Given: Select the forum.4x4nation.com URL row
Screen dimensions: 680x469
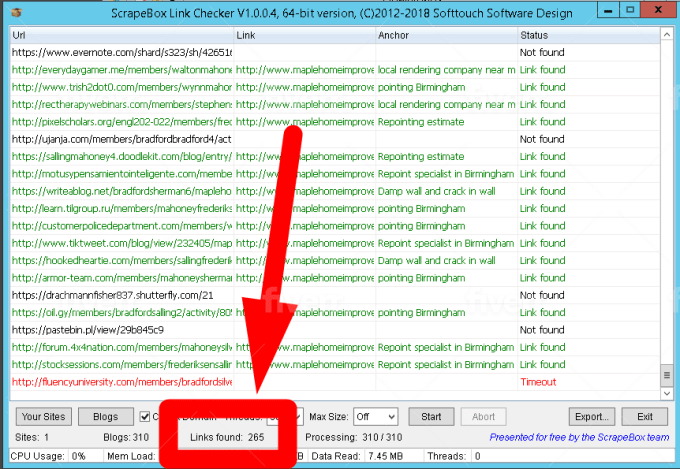Looking at the screenshot, I should pyautogui.click(x=335, y=348).
